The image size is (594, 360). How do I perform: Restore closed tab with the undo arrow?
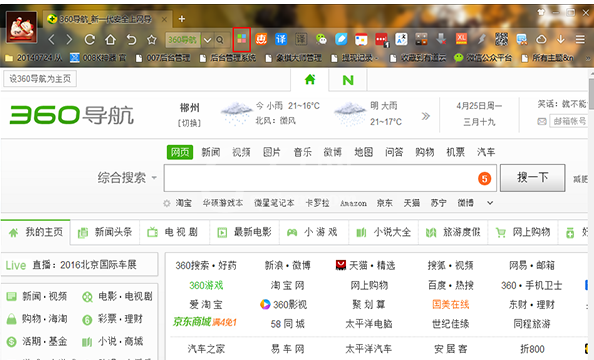[131, 39]
